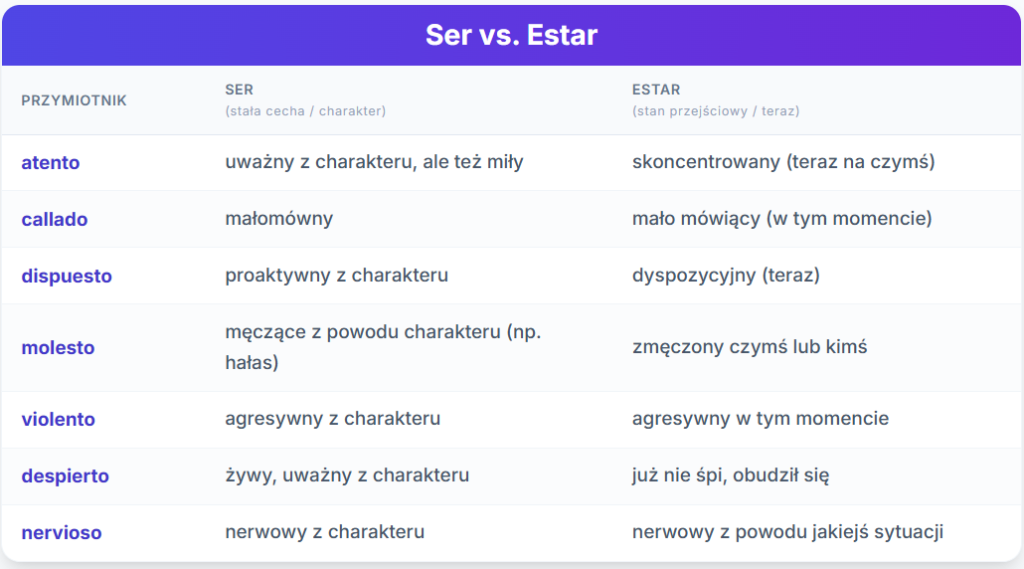This screenshot has width=1024, height=569.
Task: Select 'już nie śpi, obudził się' cell
Action: tap(731, 475)
